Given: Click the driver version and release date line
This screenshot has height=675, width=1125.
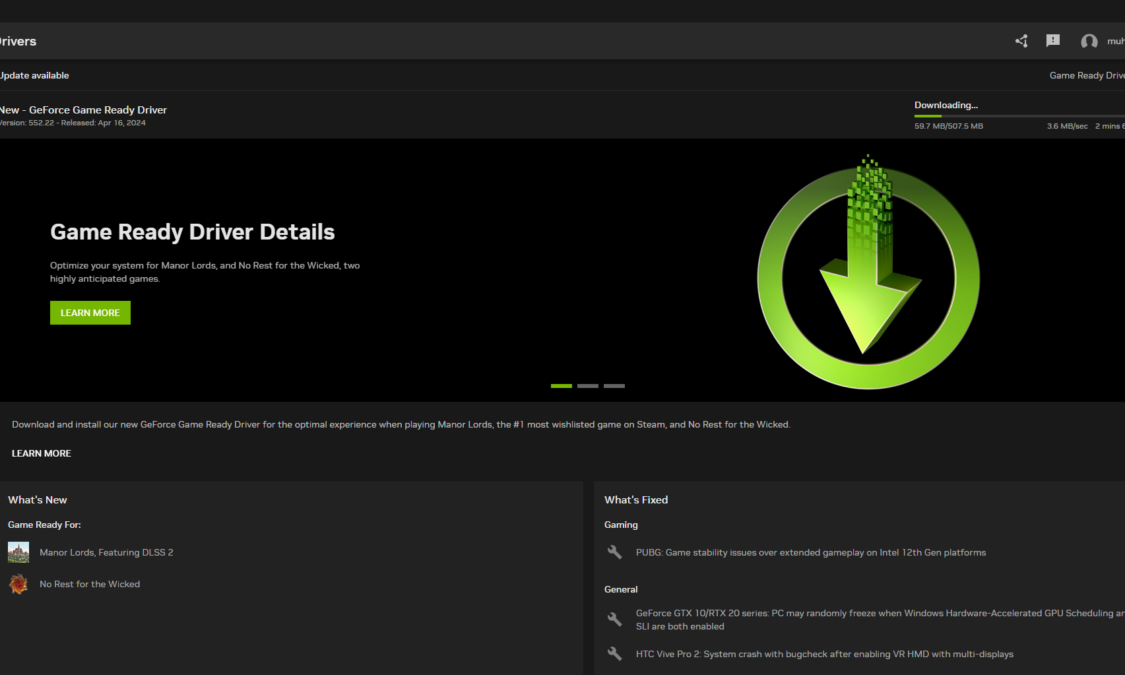Looking at the screenshot, I should (72, 123).
